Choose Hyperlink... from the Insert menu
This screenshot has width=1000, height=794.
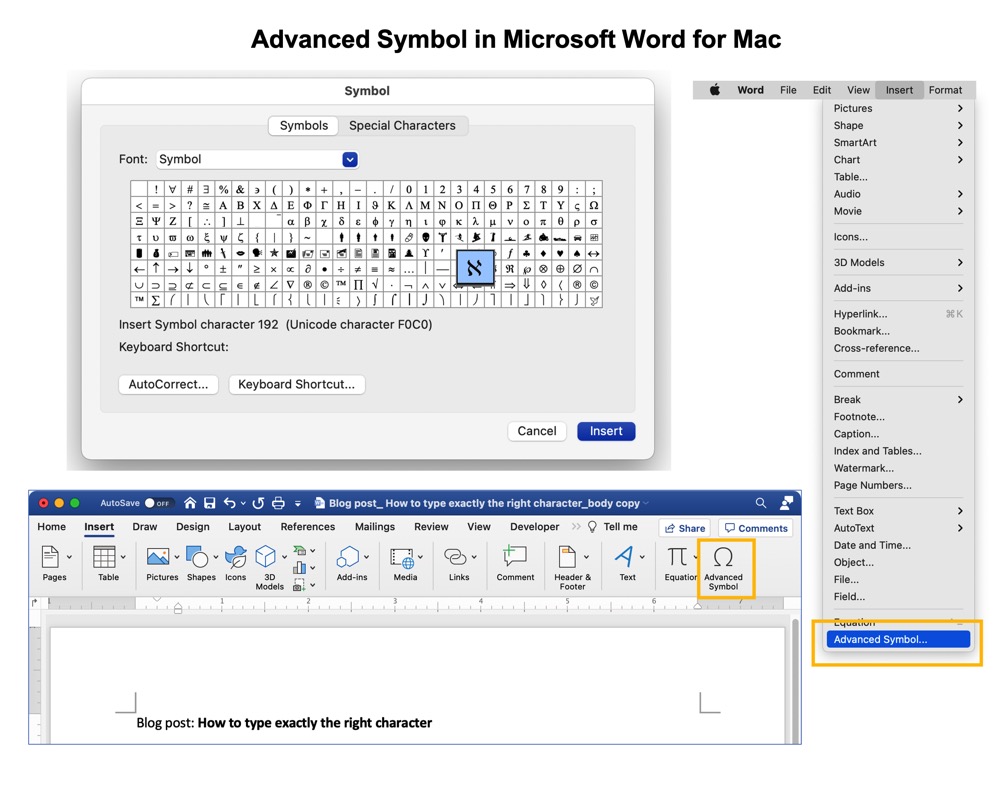898,314
